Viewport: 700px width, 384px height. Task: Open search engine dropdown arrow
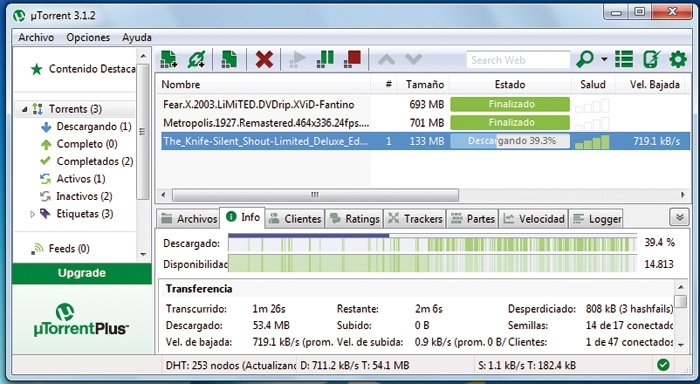604,59
